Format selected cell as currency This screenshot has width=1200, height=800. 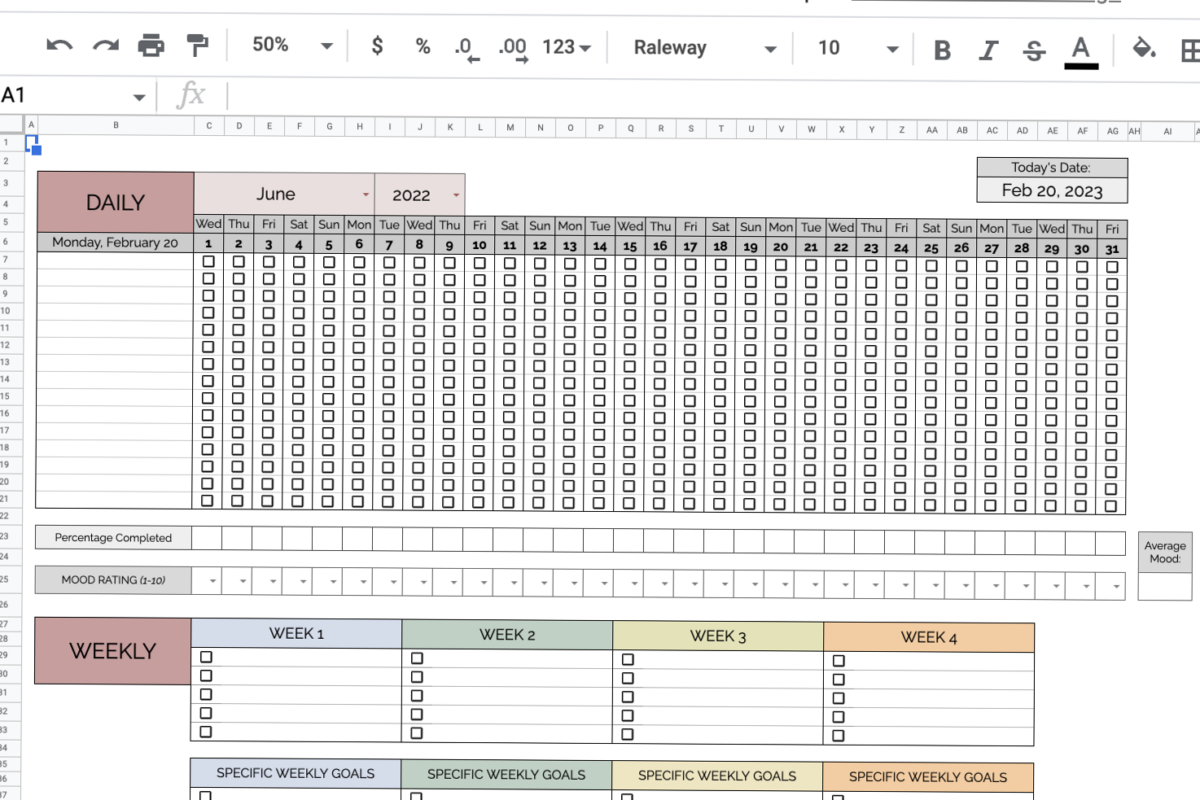[x=375, y=46]
